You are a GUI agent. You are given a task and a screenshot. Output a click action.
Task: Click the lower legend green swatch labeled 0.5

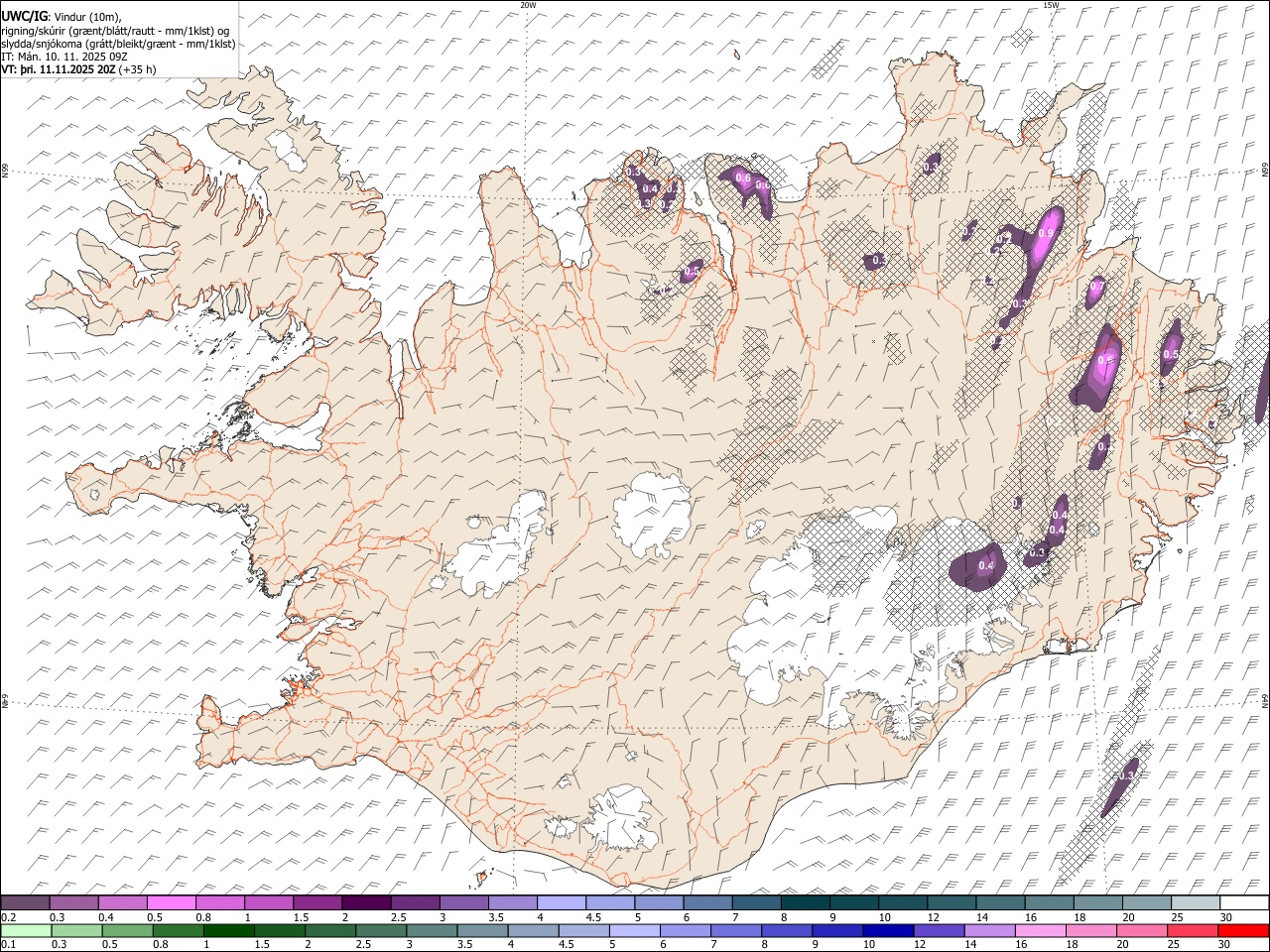point(127,930)
